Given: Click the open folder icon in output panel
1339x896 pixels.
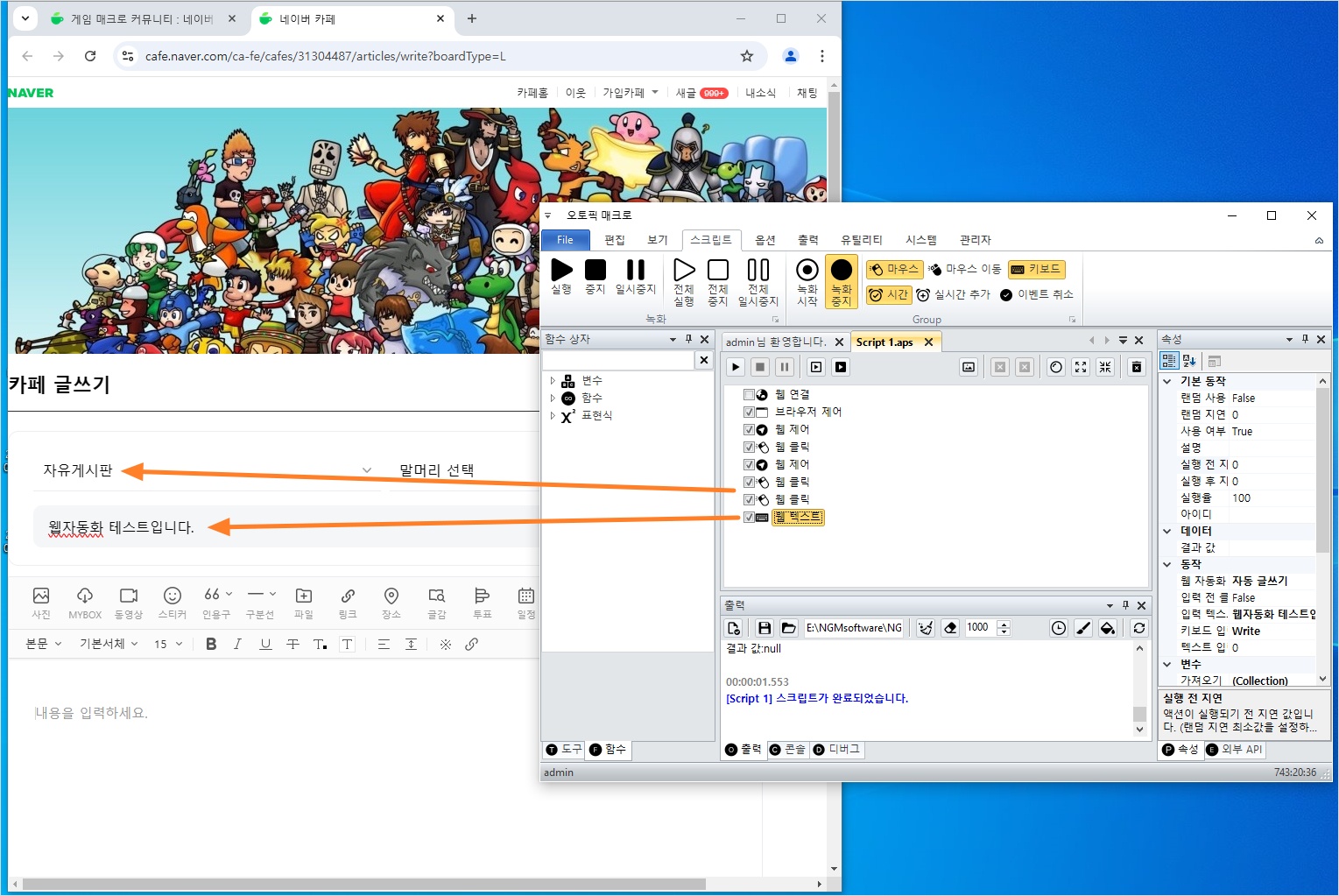Looking at the screenshot, I should (788, 628).
